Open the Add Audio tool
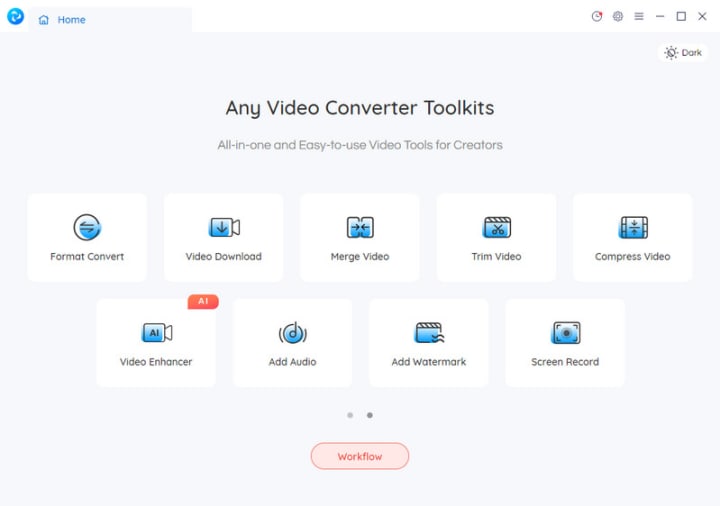Screen dimensions: 720x506 (x=292, y=343)
